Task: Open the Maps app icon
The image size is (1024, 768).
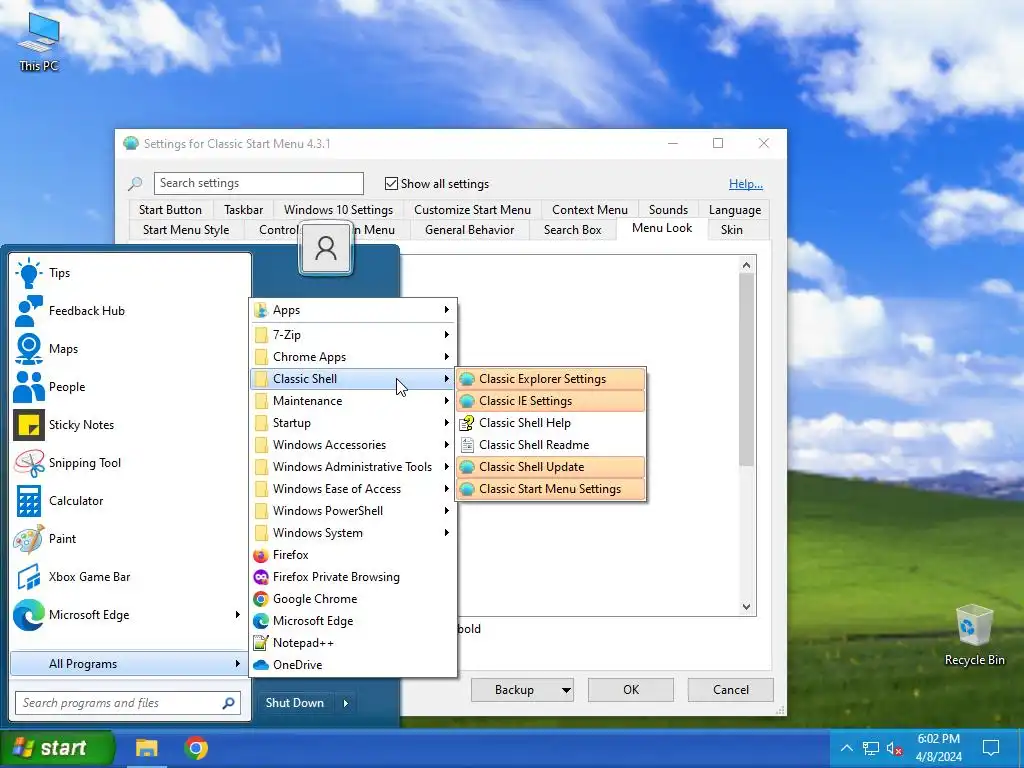Action: tap(29, 349)
